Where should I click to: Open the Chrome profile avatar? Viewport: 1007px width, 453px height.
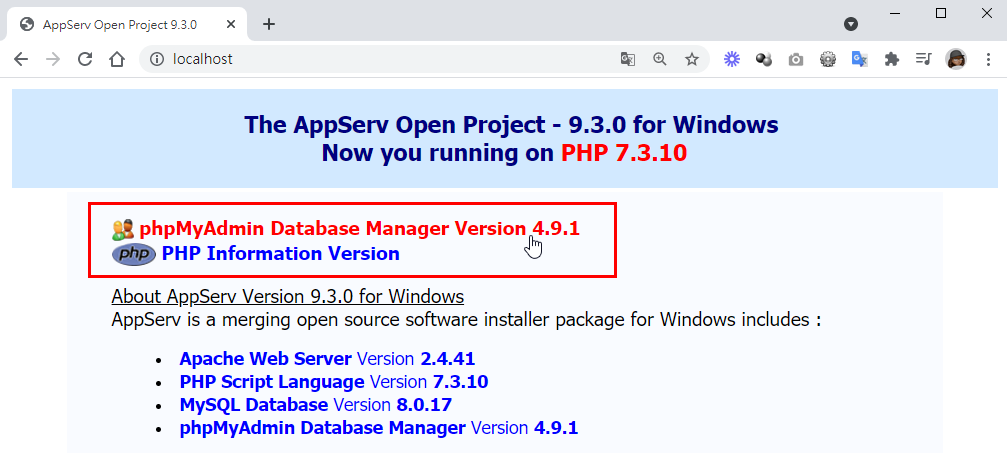[956, 59]
